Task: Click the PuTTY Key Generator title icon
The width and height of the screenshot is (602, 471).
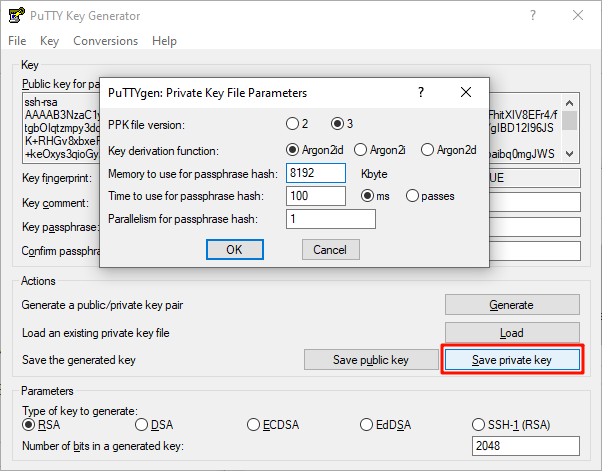Action: click(x=16, y=15)
